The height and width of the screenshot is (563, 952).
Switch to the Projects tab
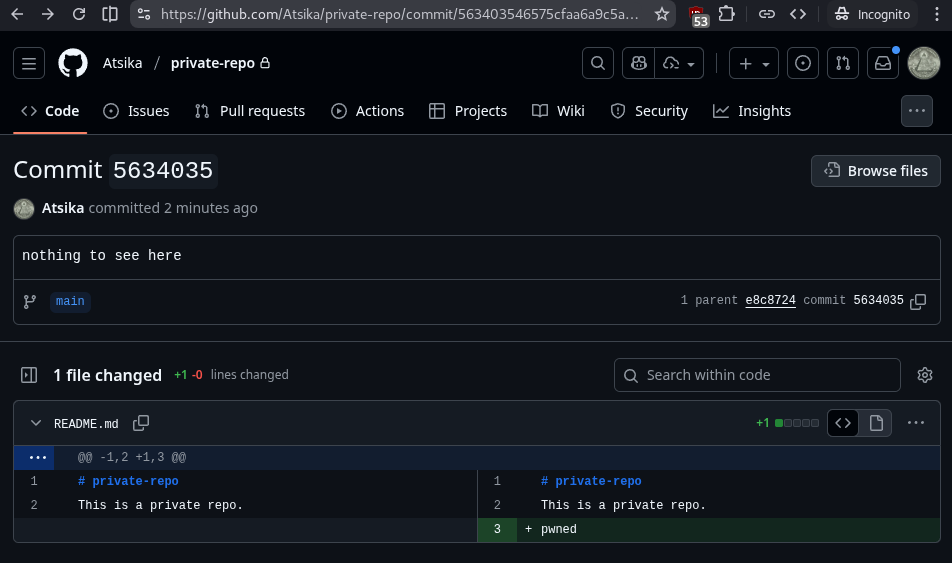(x=468, y=111)
